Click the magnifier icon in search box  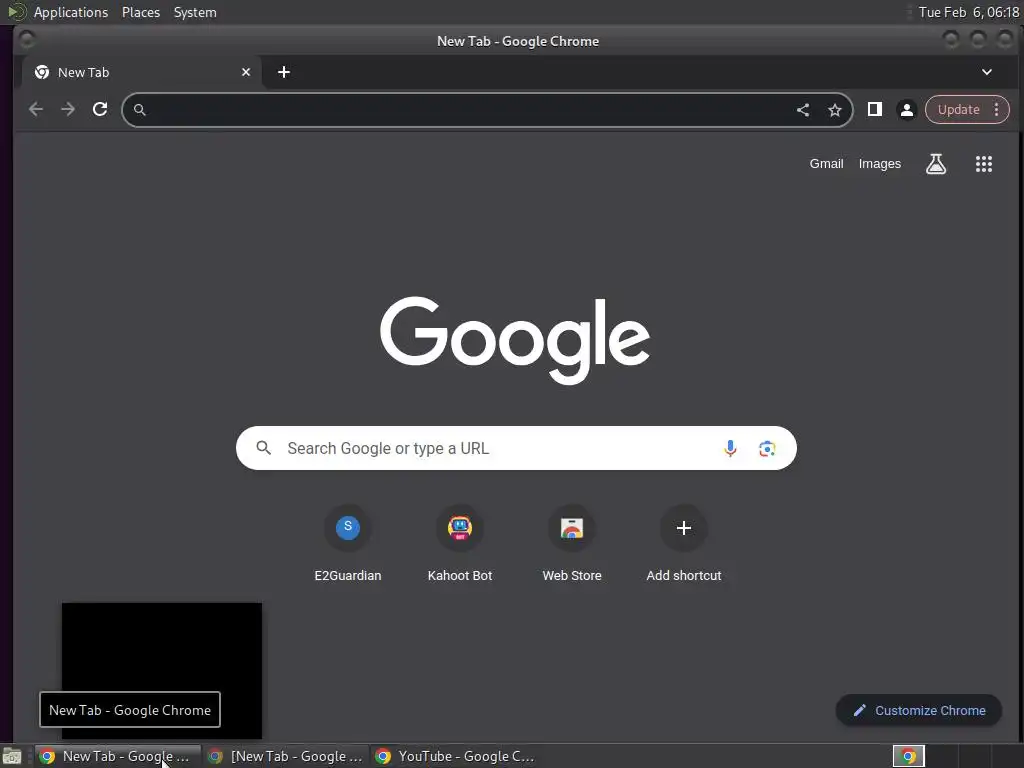coord(263,448)
